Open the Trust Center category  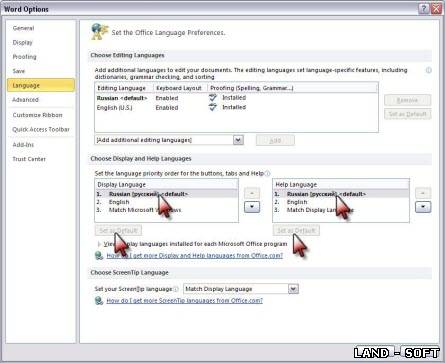tap(29, 159)
